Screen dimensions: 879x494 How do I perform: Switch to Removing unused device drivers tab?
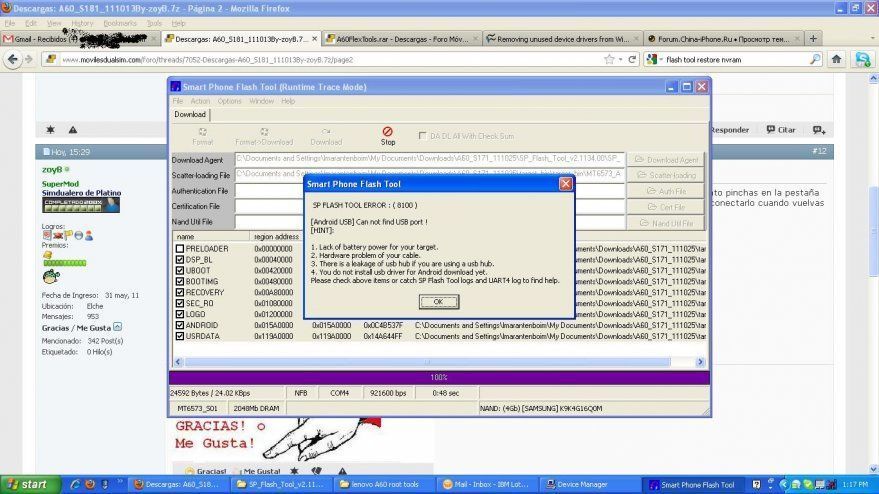(562, 39)
